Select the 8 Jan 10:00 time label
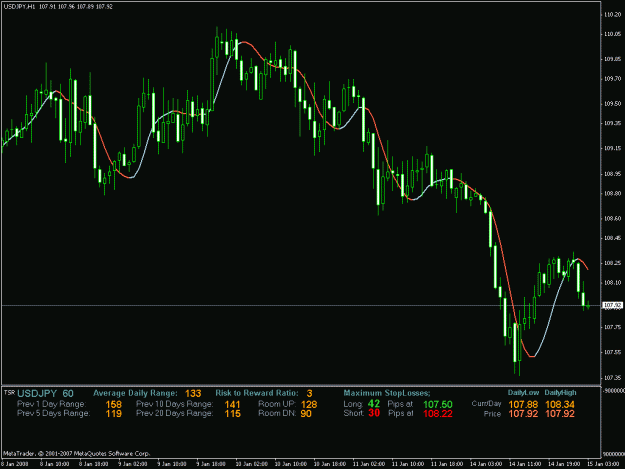Screen dimensions: 625x469 [55, 464]
